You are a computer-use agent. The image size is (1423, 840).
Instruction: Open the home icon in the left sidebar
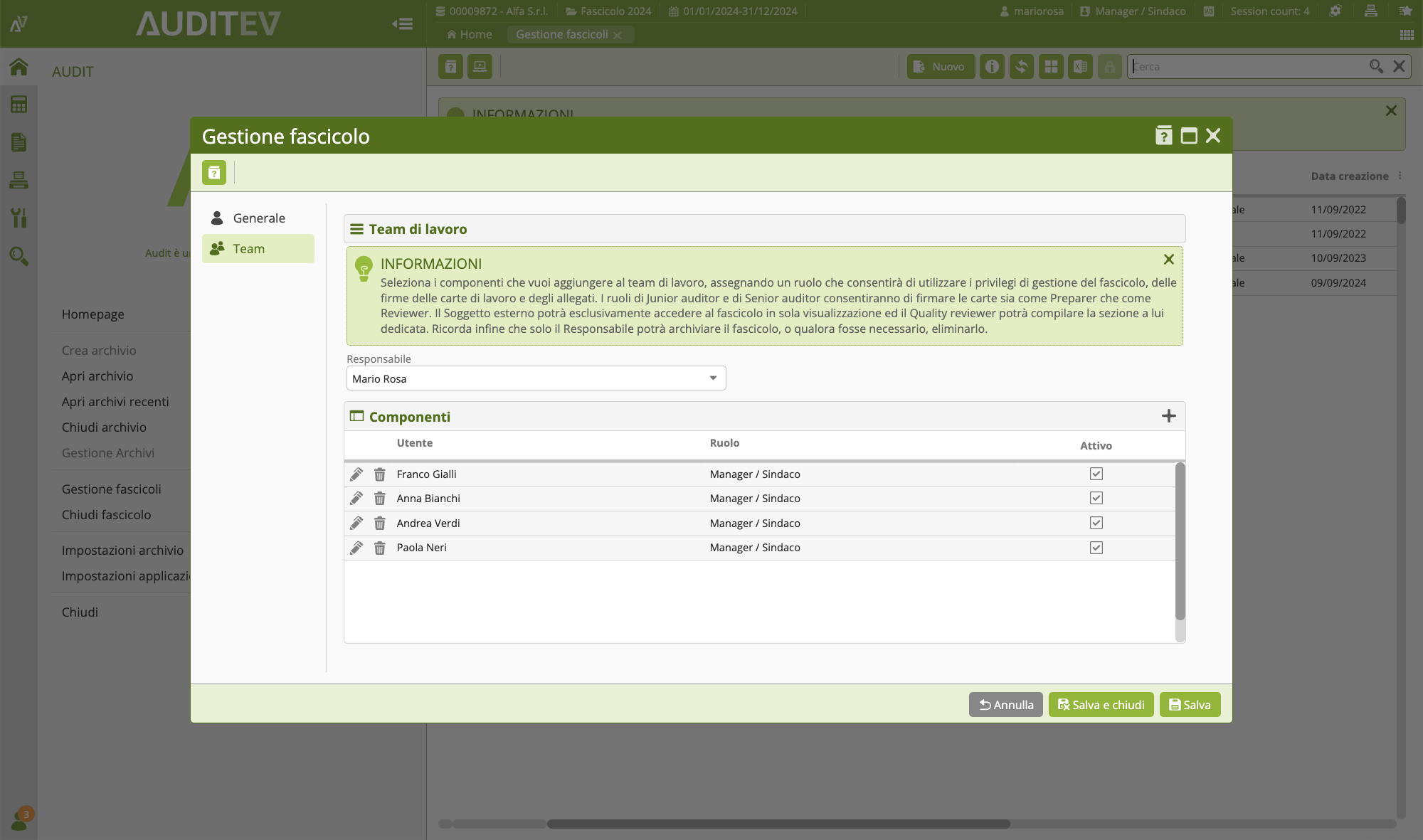tap(19, 67)
